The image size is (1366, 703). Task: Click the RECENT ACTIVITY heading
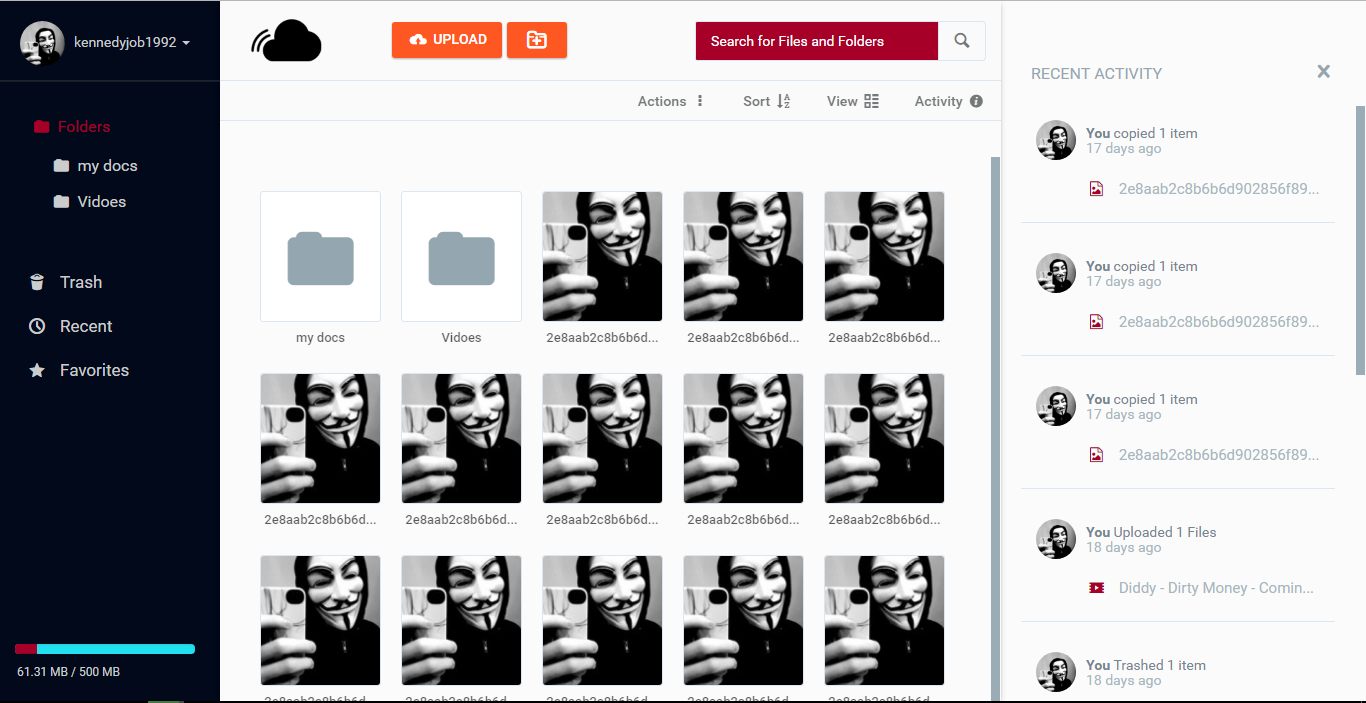(x=1096, y=74)
